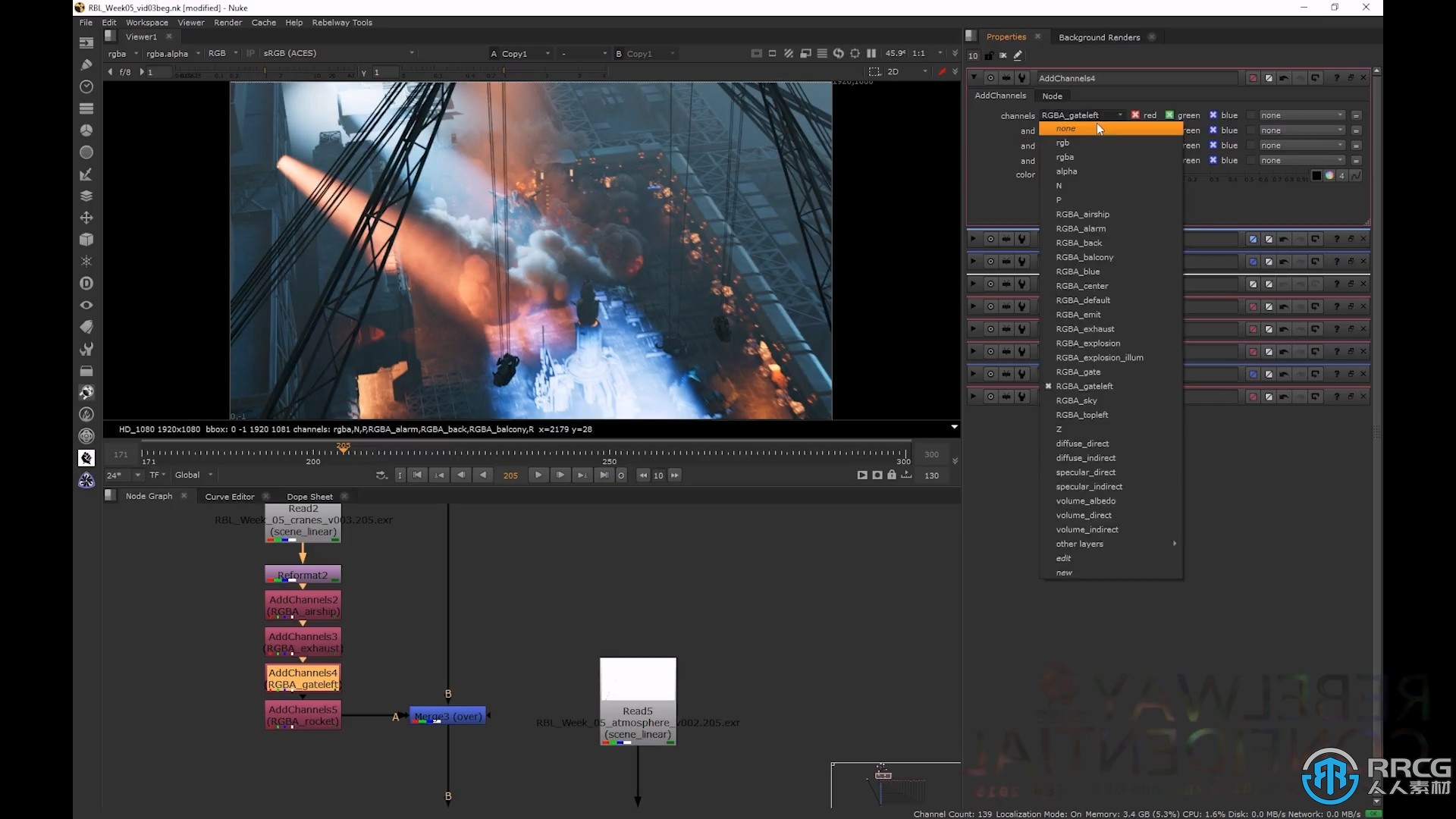Select RGBA_topleft from the layer list
Image resolution: width=1456 pixels, height=819 pixels.
point(1082,416)
